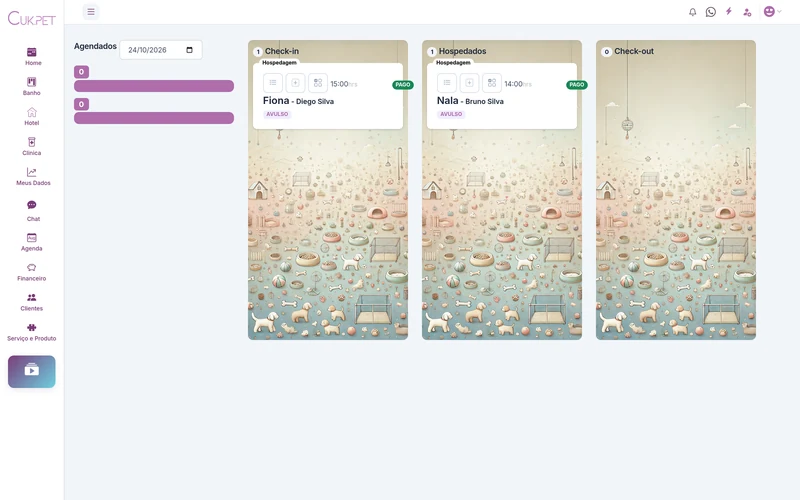Open the grid icon on Nala's card

point(492,83)
